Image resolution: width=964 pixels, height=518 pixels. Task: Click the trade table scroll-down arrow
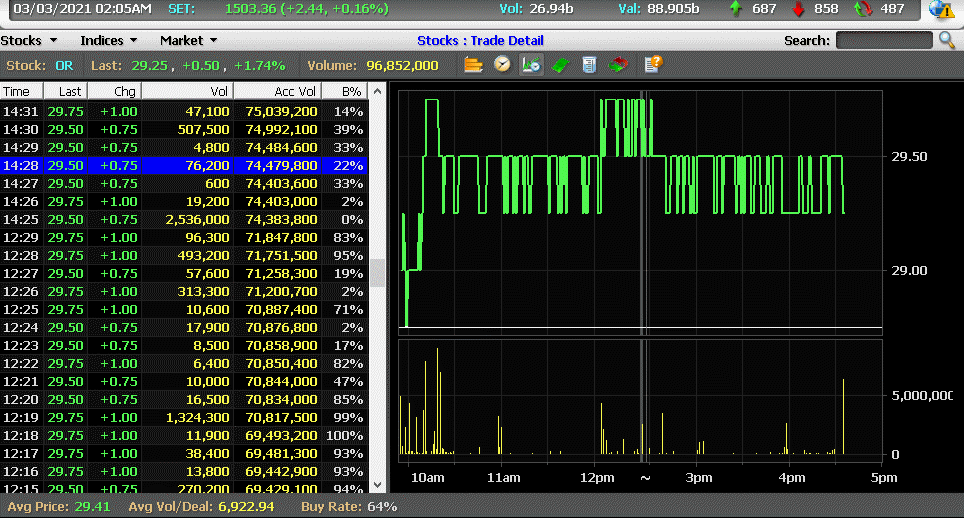point(377,484)
